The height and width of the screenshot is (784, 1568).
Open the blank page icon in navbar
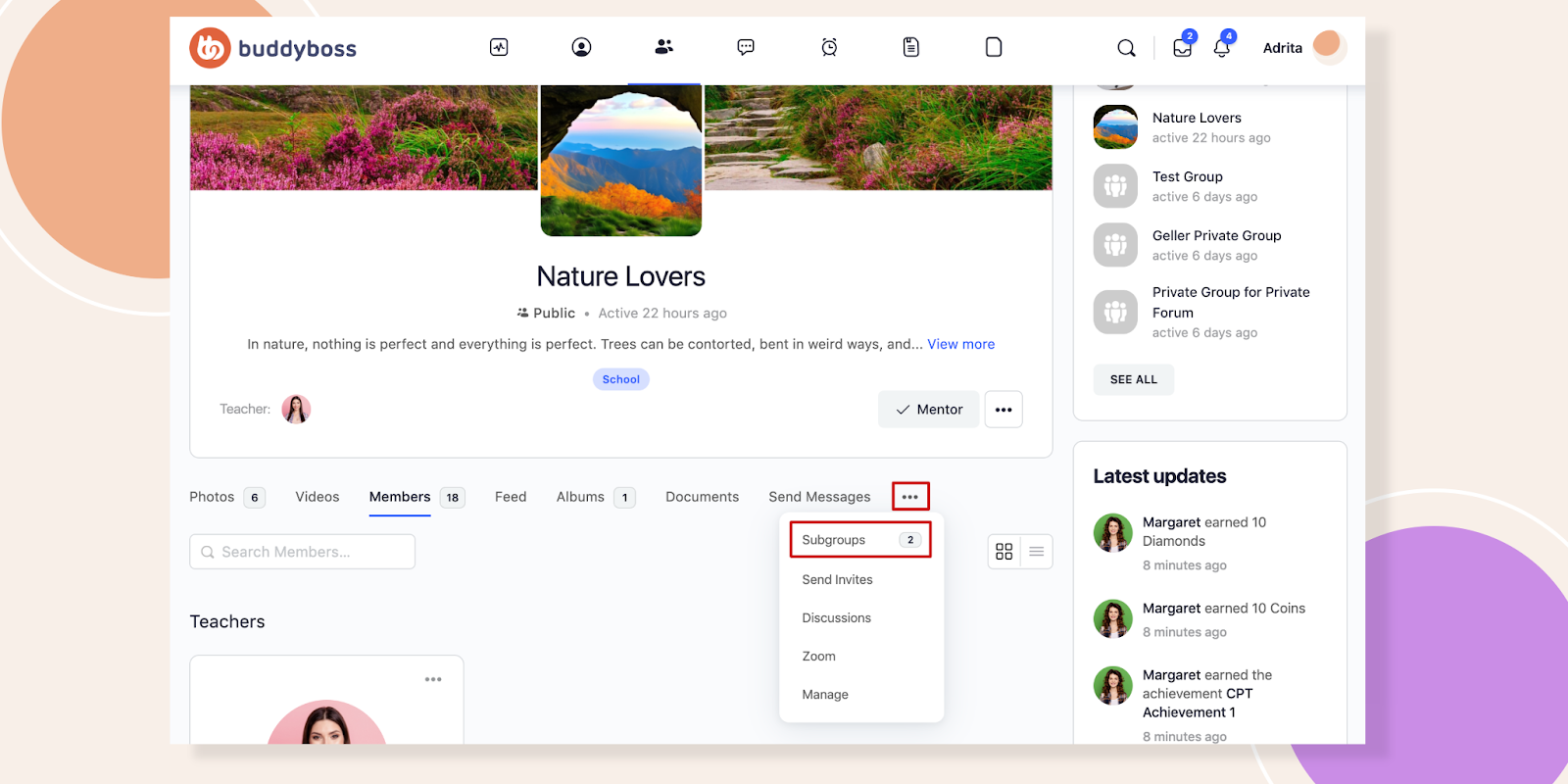pyautogui.click(x=994, y=47)
